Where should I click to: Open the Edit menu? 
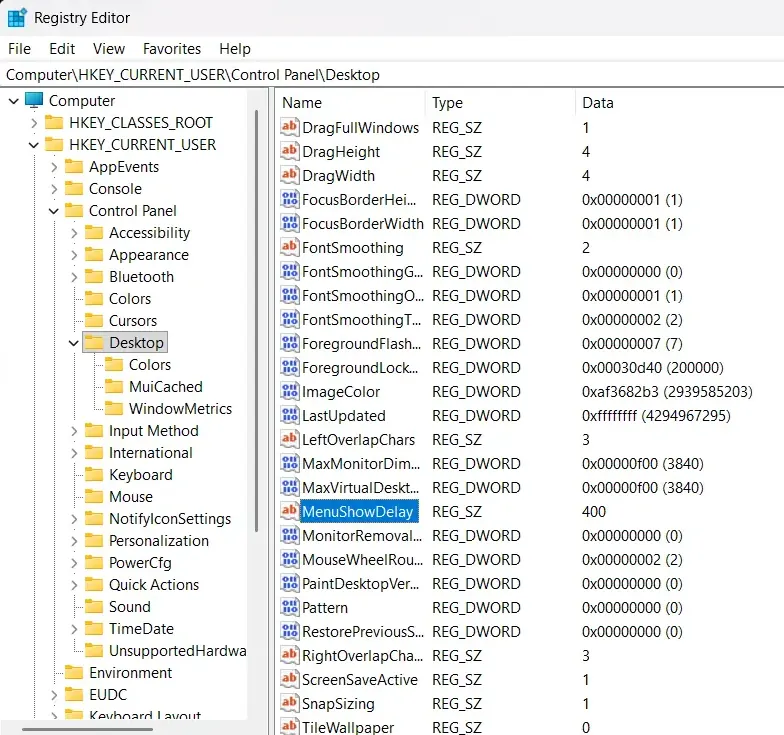click(62, 49)
